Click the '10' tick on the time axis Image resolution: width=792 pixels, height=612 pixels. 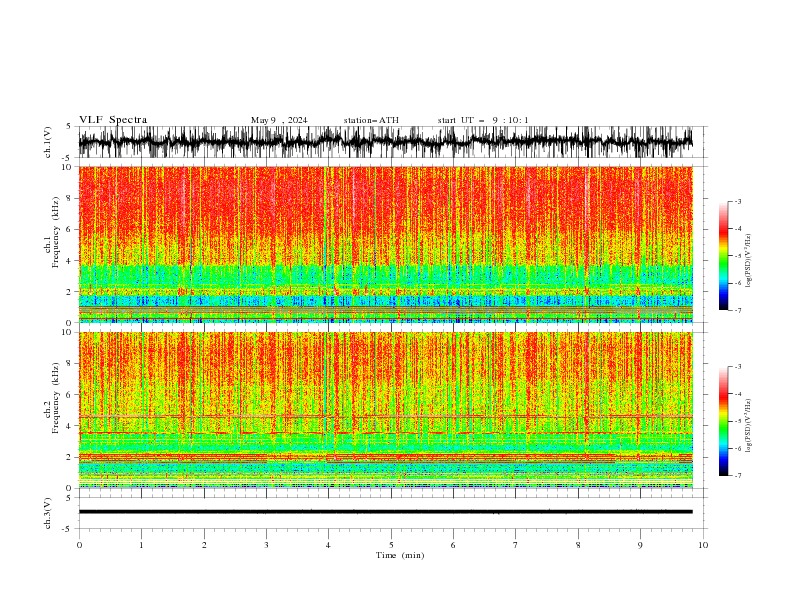pos(703,545)
